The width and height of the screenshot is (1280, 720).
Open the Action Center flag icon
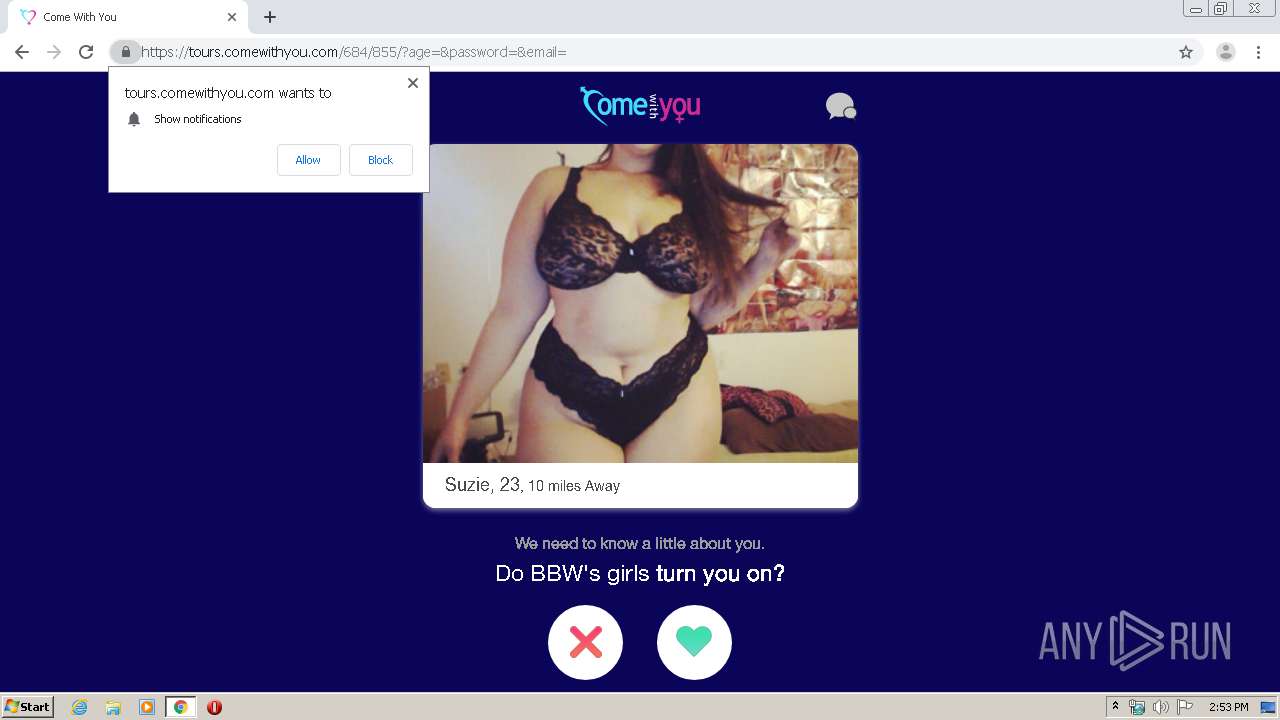[x=1185, y=707]
